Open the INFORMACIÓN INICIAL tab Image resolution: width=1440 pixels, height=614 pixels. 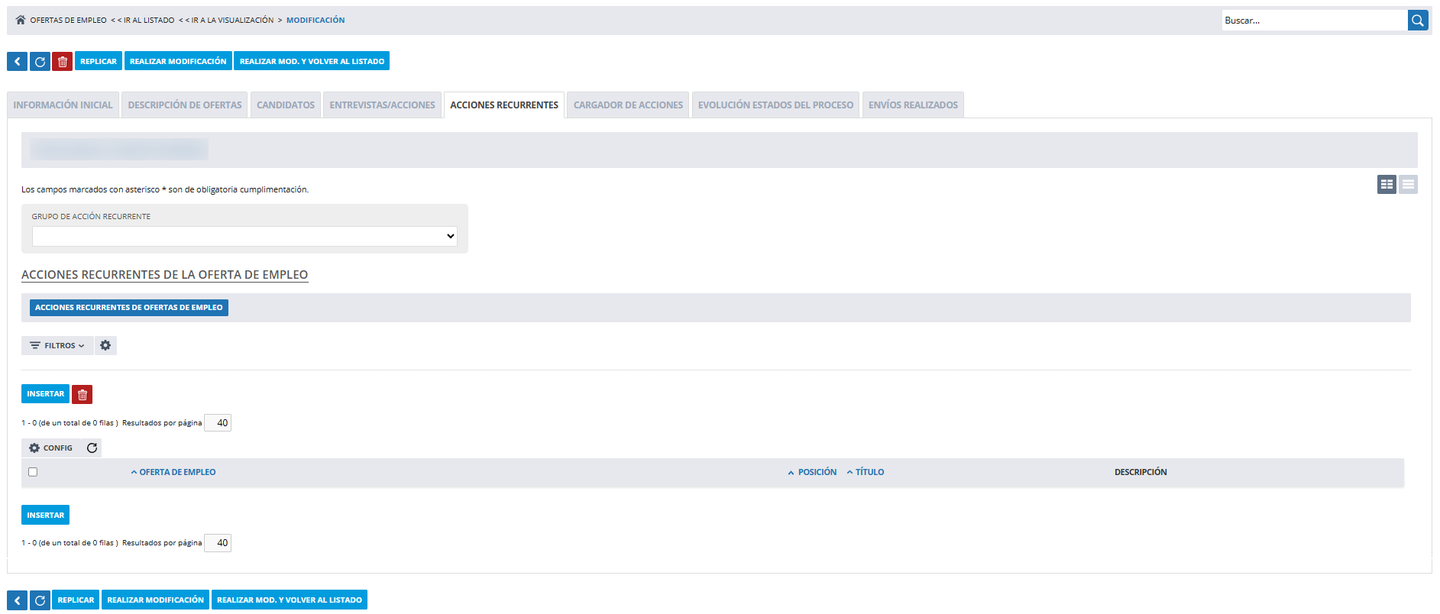point(63,105)
